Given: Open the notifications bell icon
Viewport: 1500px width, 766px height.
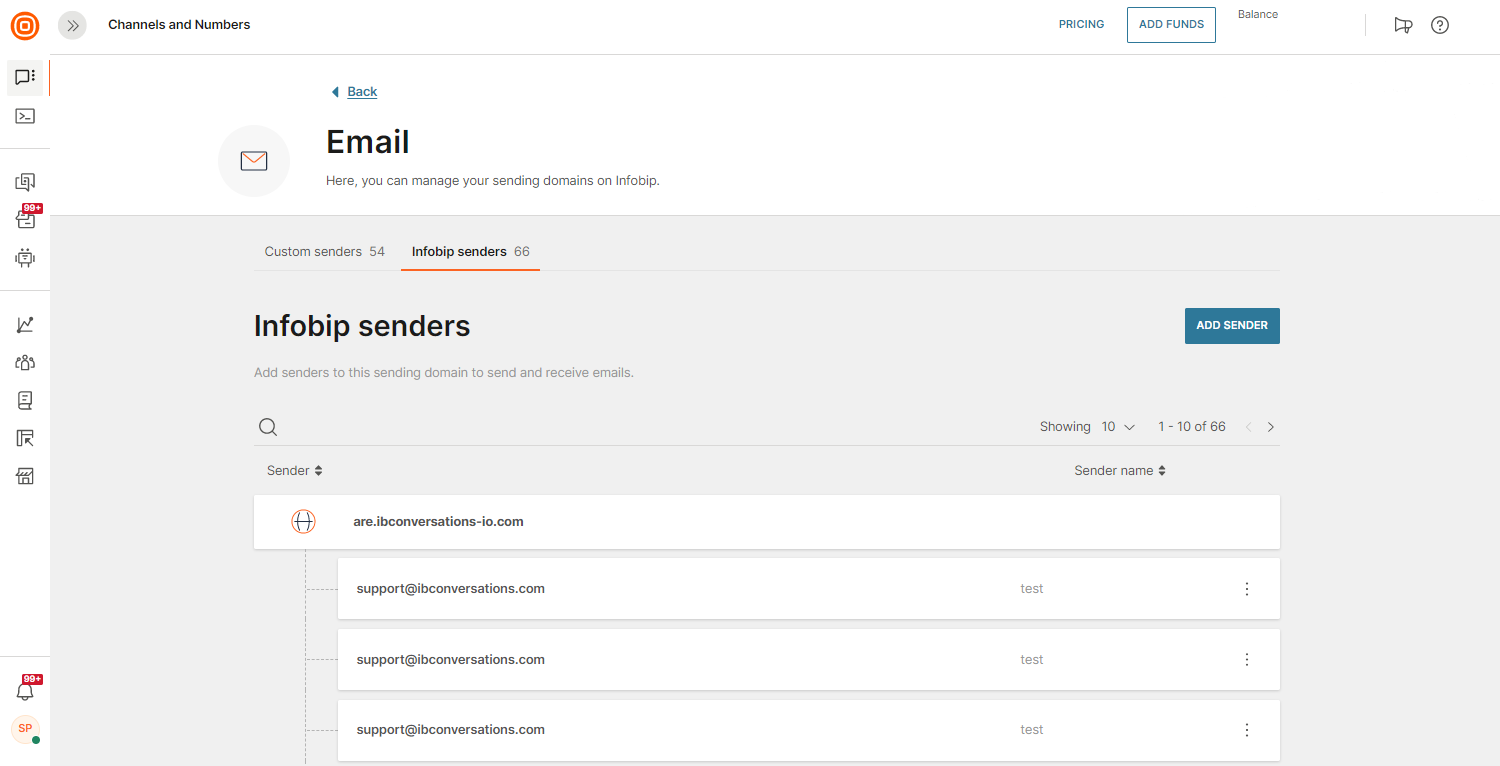Looking at the screenshot, I should (x=25, y=691).
